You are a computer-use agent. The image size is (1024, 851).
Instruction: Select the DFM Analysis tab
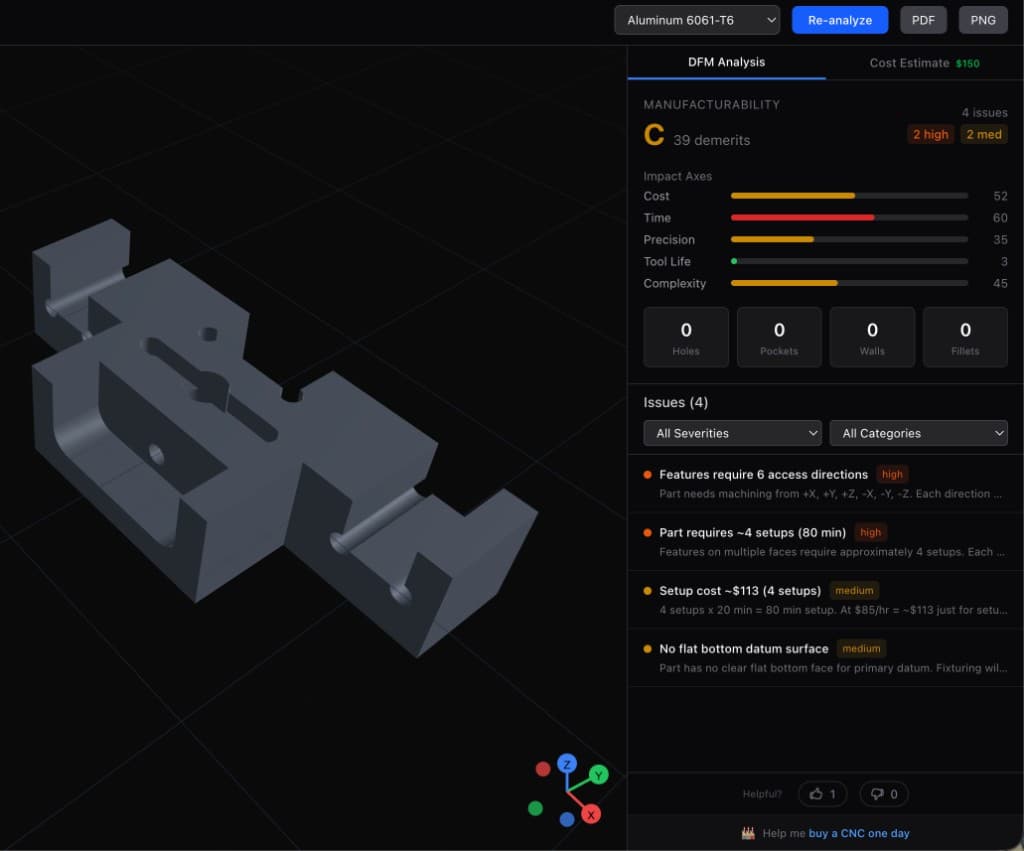tap(727, 61)
